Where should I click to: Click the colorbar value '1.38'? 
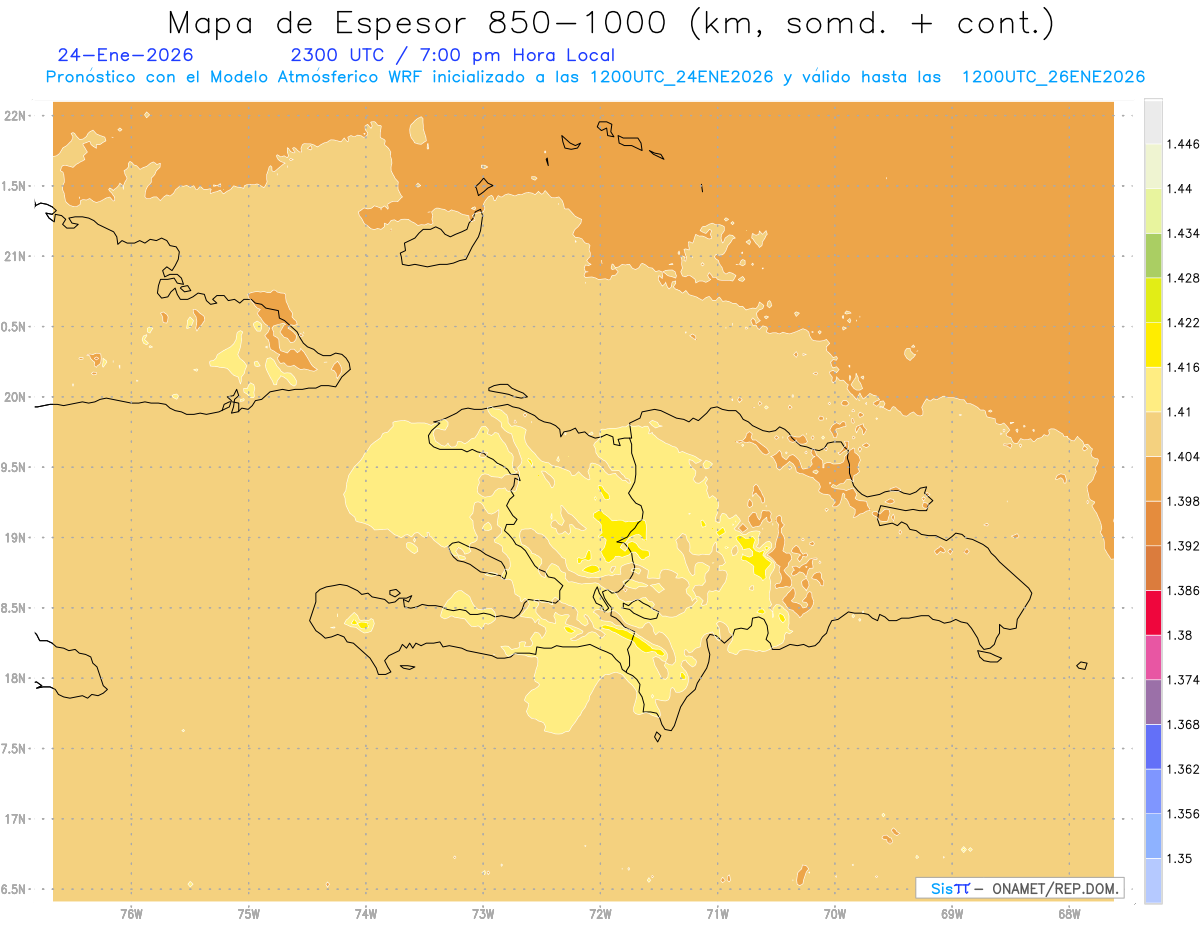1180,635
